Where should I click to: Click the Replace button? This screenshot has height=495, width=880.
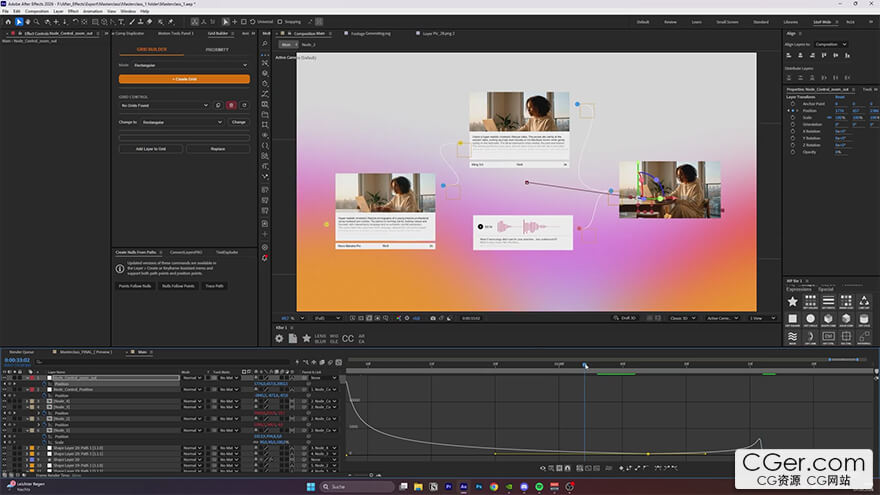[218, 149]
